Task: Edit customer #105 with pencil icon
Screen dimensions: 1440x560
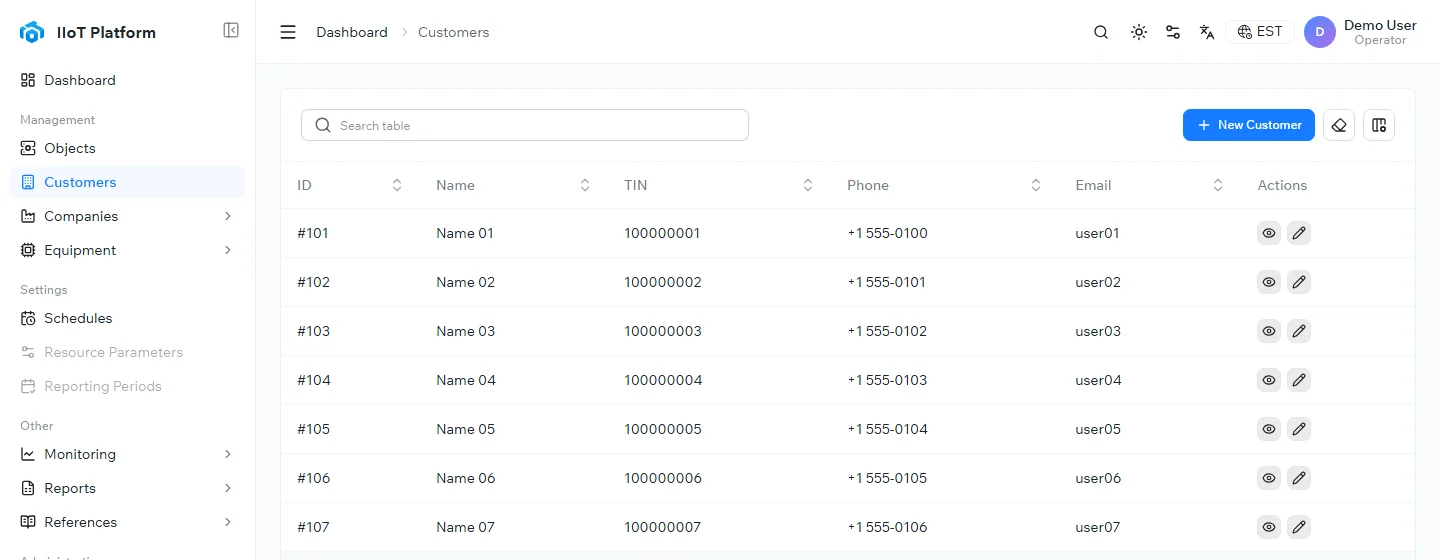Action: [1299, 429]
